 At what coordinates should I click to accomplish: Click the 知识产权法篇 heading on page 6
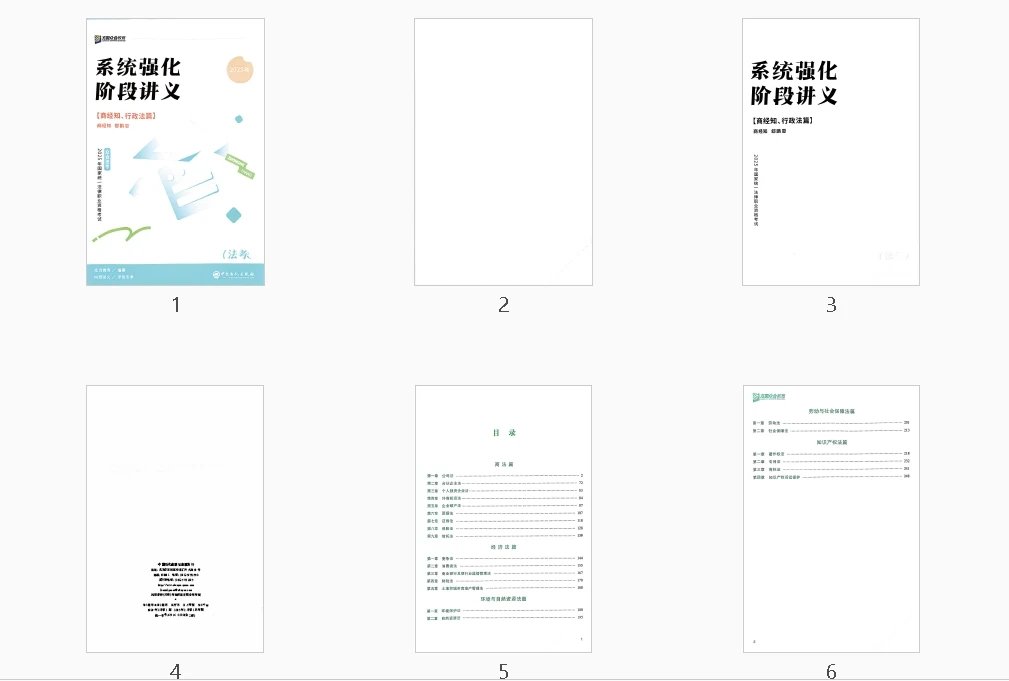click(833, 442)
